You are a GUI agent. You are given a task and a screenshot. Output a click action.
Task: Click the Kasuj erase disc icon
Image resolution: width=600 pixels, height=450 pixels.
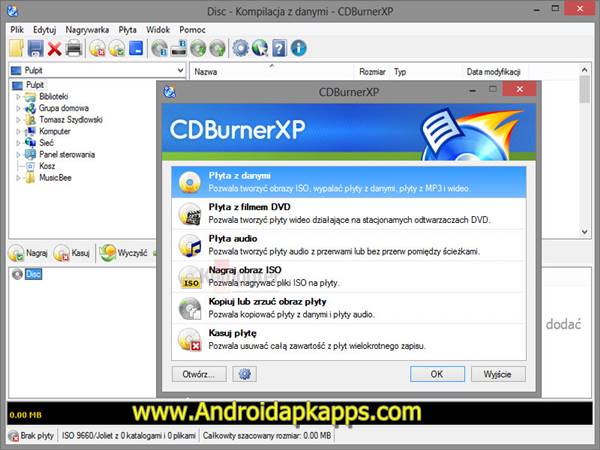[x=62, y=253]
